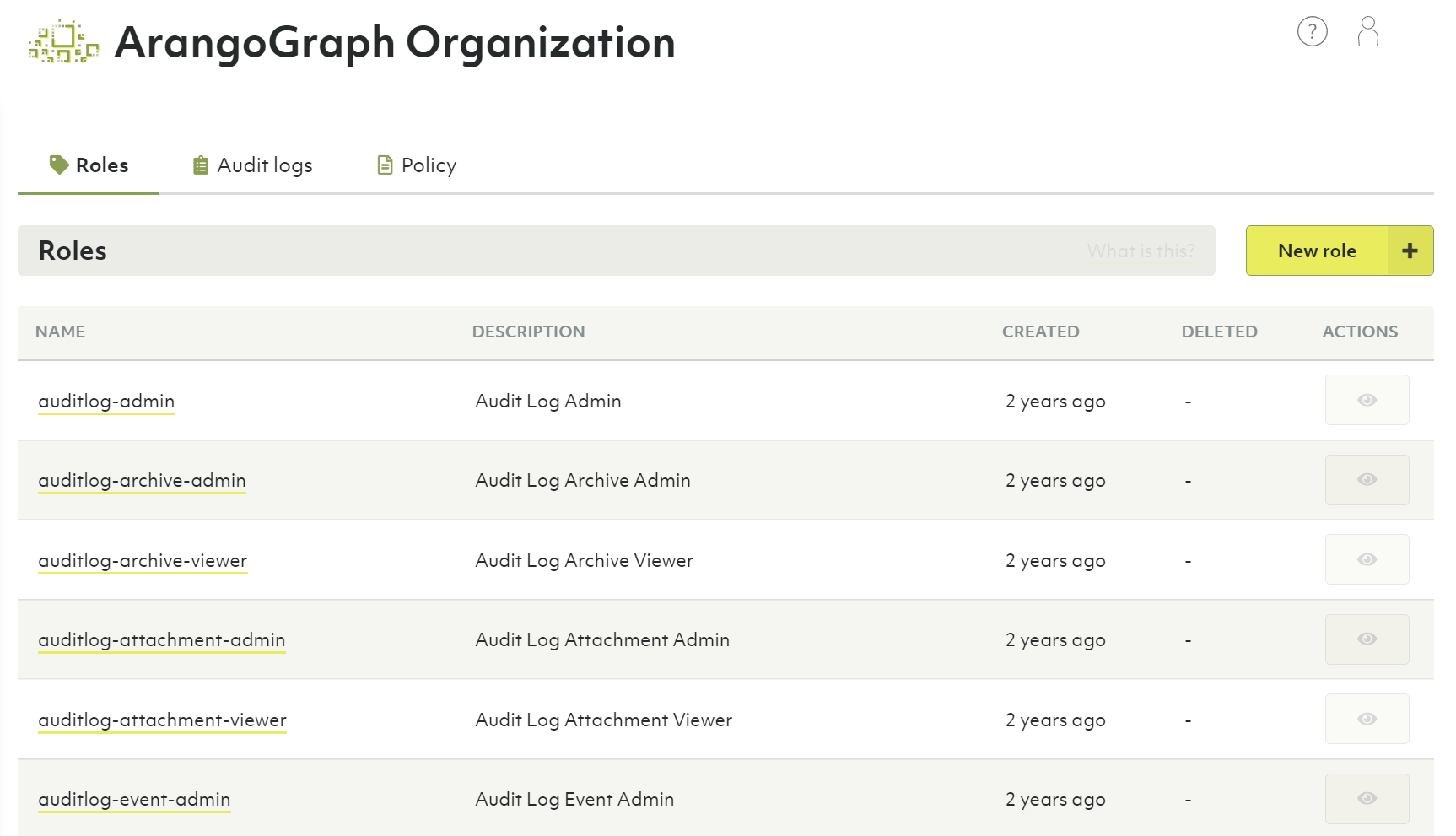This screenshot has width=1456, height=836.
Task: Click the 'Audit Log Attachment Viewer' description
Action: [x=603, y=720]
